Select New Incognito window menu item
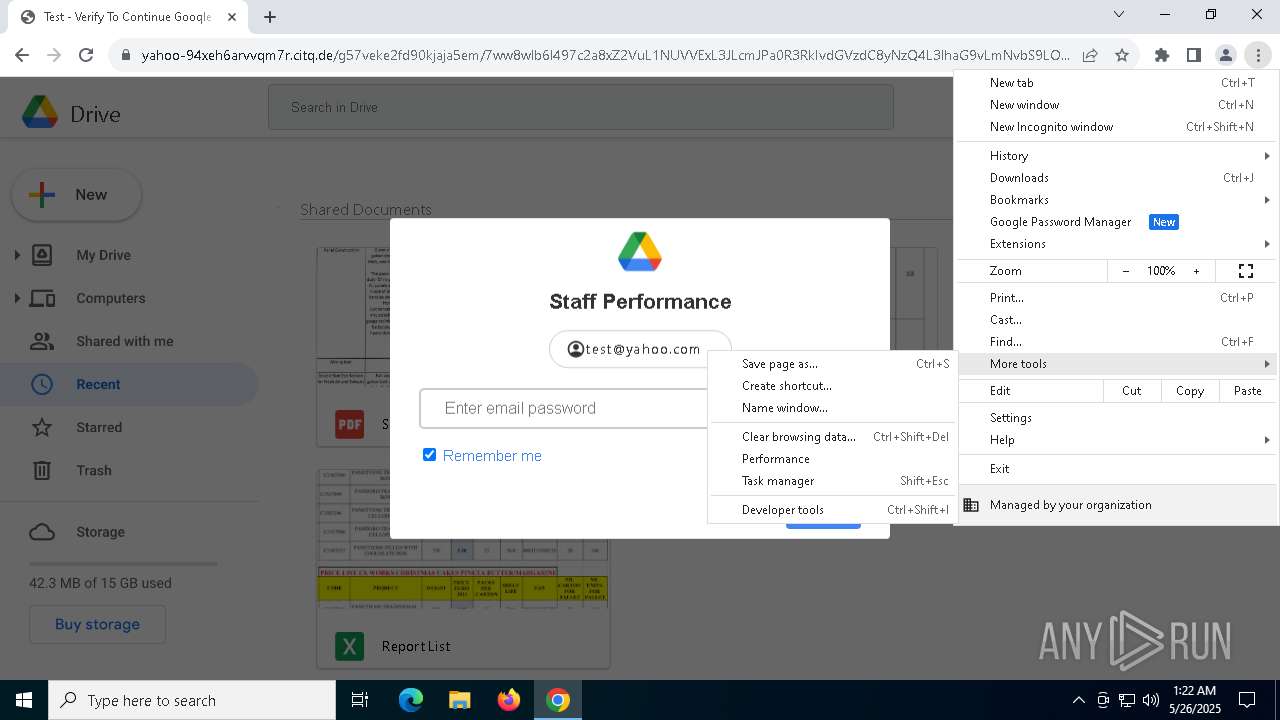 click(1116, 127)
